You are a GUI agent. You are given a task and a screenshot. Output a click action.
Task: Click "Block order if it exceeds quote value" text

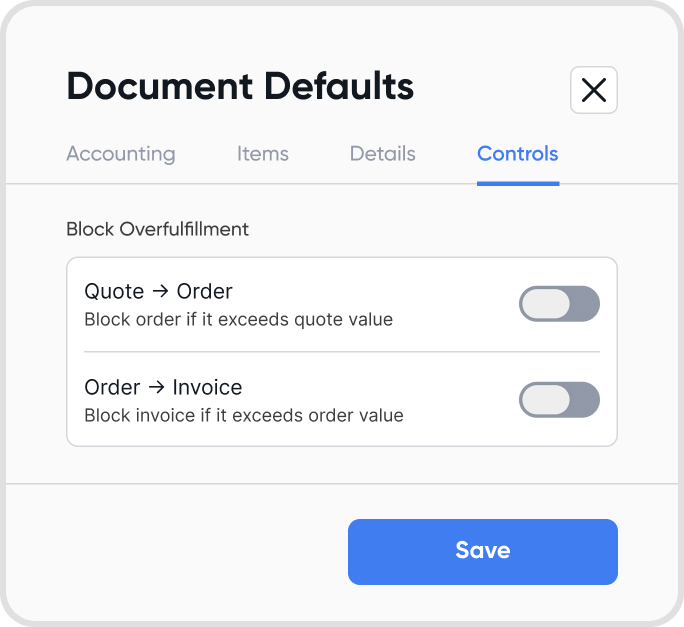(x=238, y=320)
